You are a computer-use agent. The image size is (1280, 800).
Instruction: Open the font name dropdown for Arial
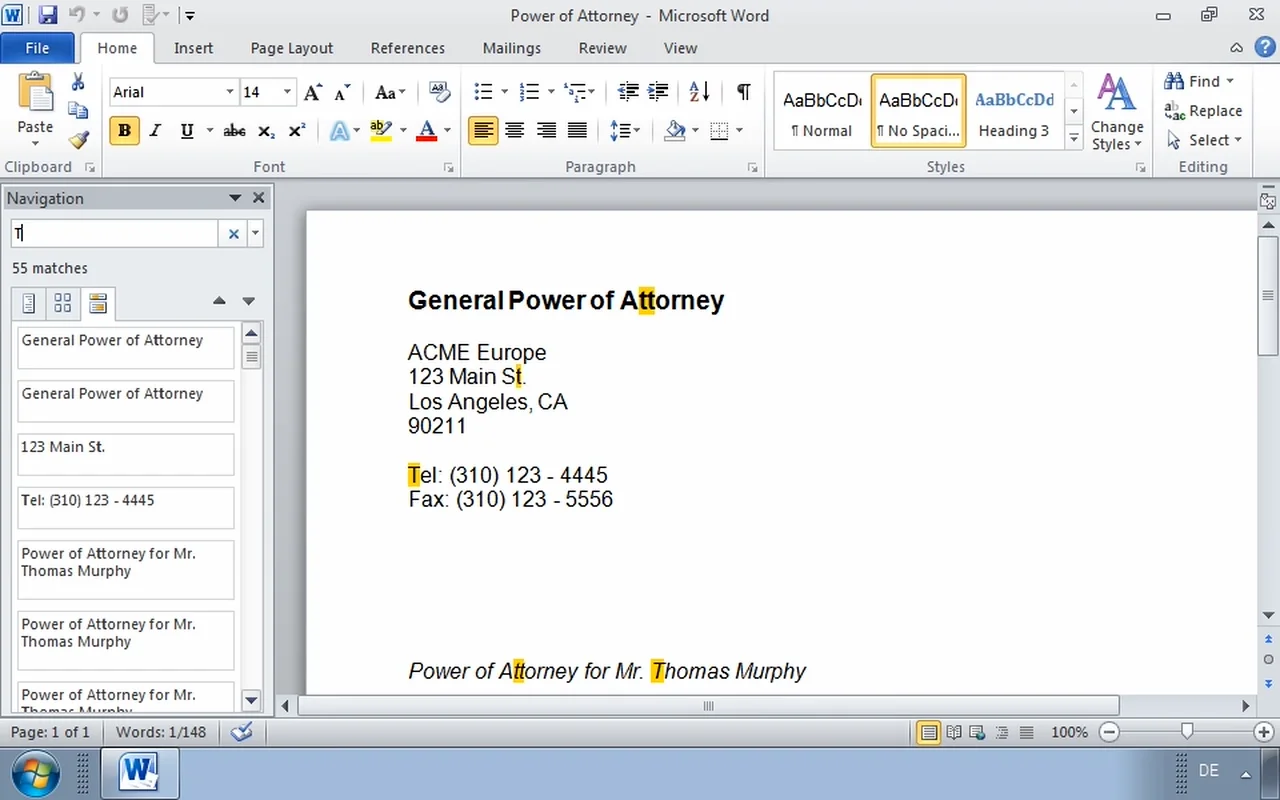coord(229,92)
